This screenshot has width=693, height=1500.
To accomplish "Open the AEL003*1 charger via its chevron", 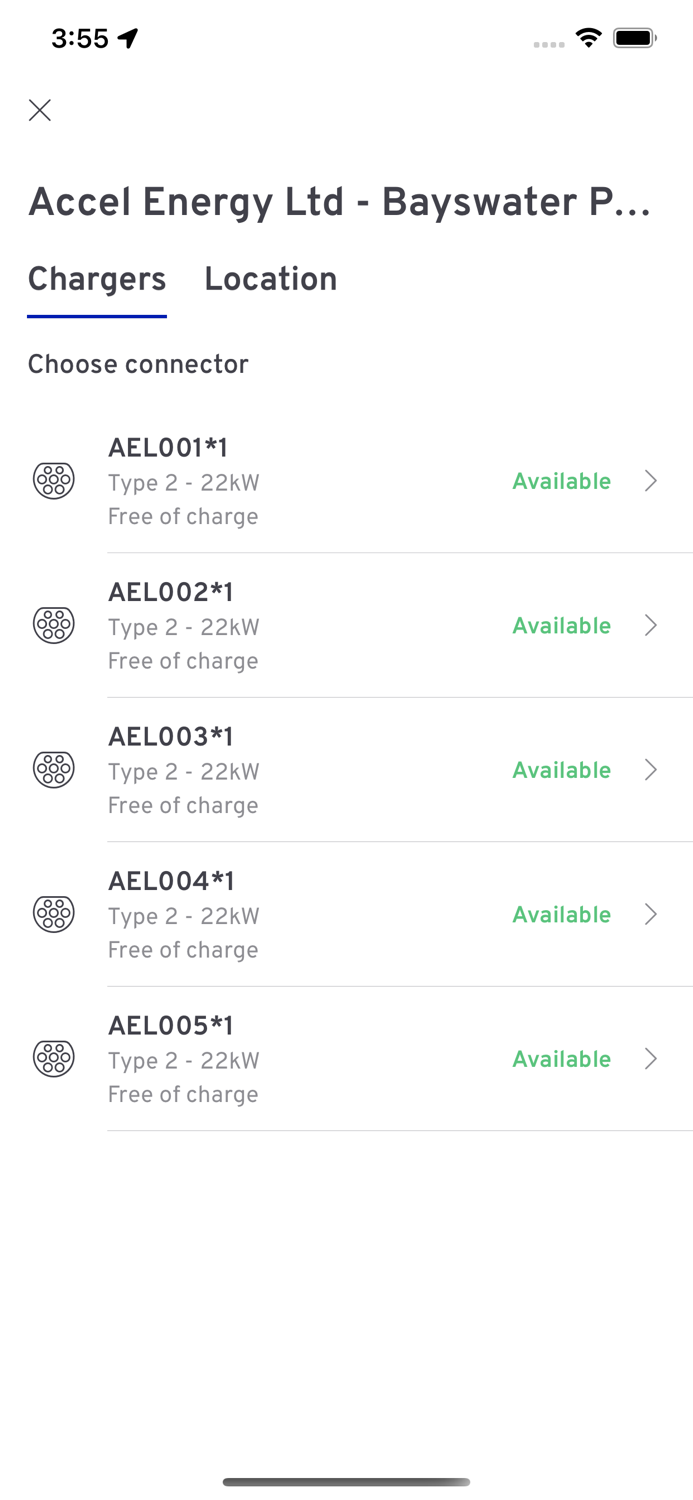I will (x=651, y=769).
